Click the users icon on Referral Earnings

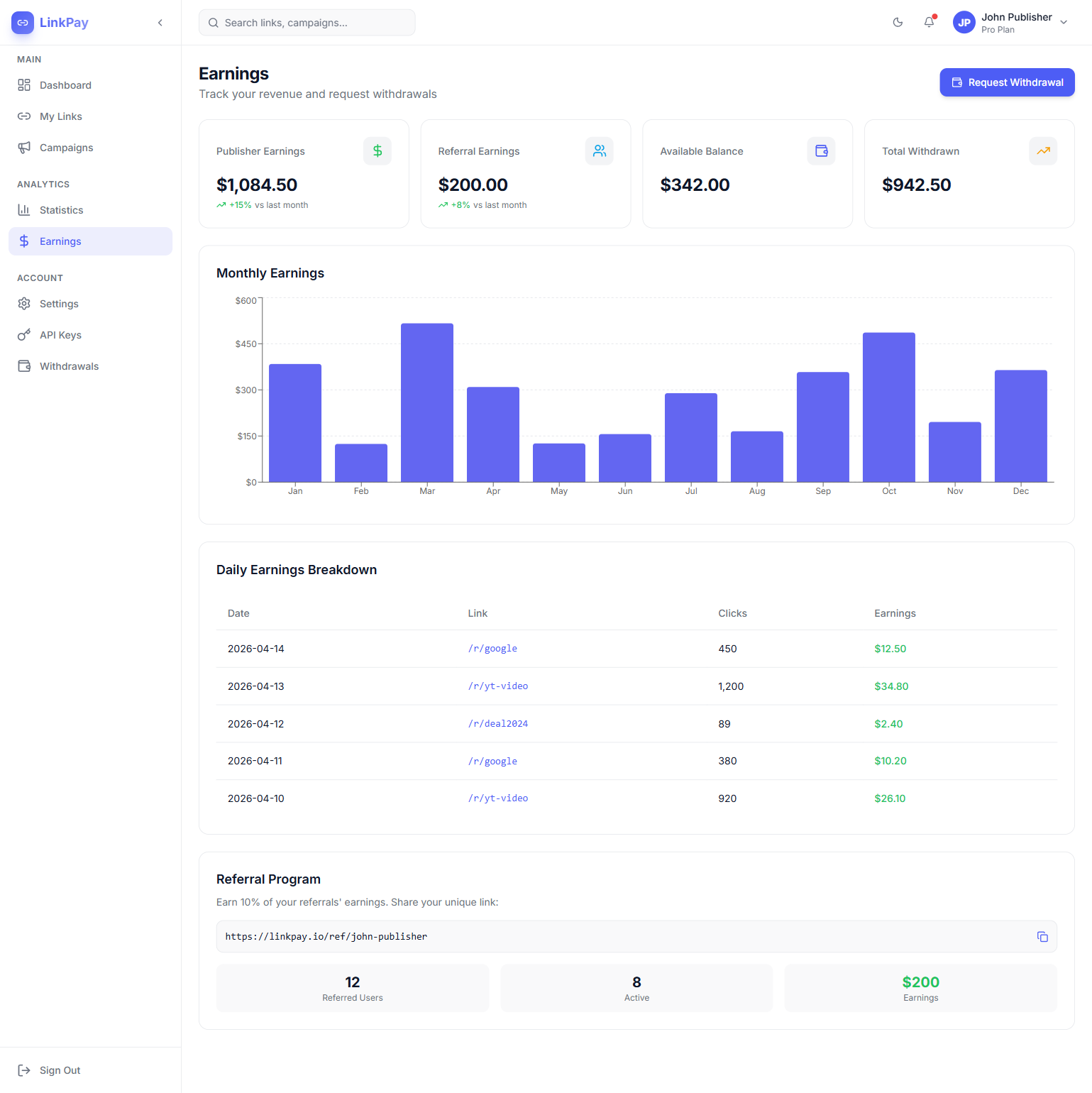[600, 151]
